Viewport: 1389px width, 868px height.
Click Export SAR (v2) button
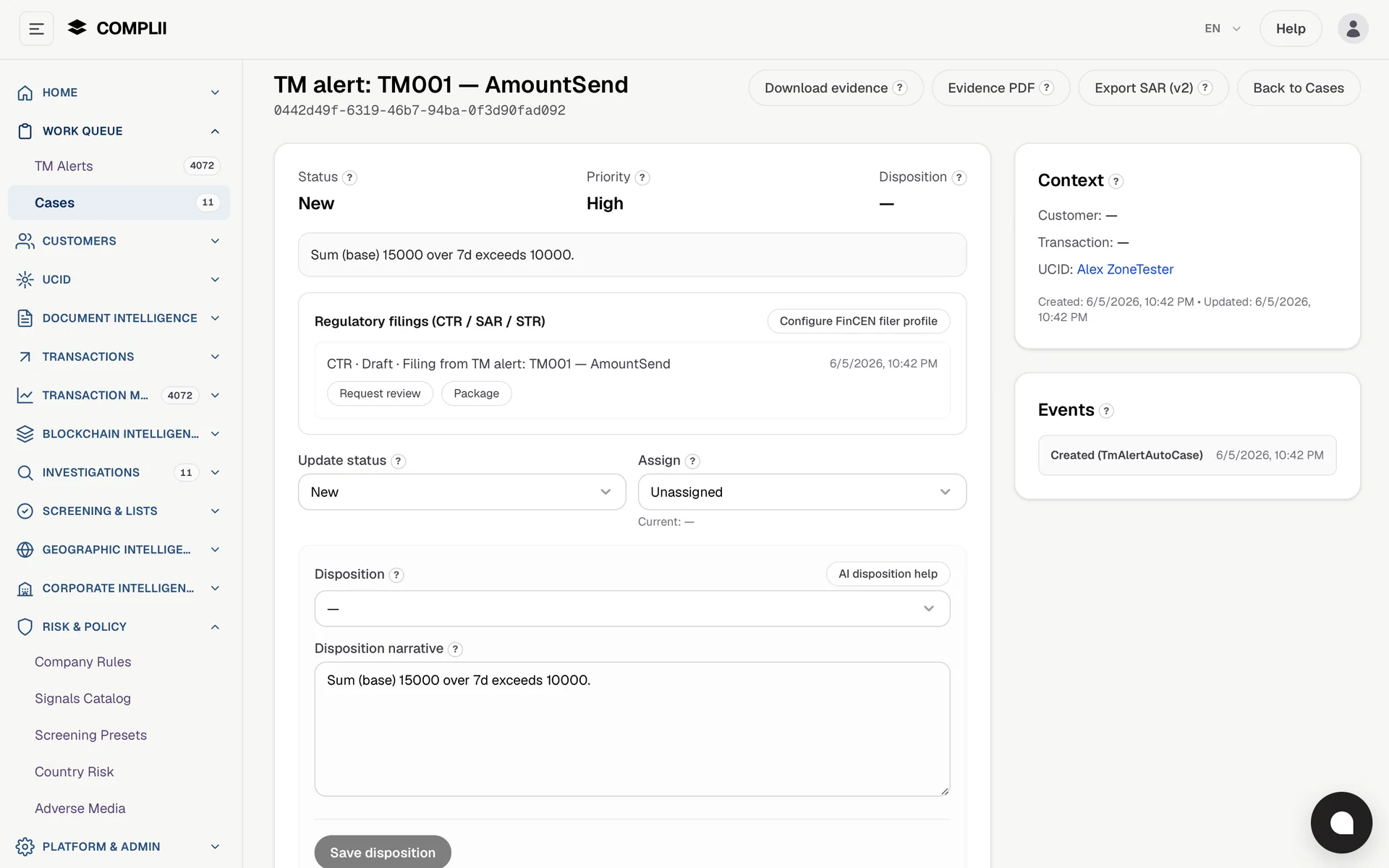point(1153,88)
